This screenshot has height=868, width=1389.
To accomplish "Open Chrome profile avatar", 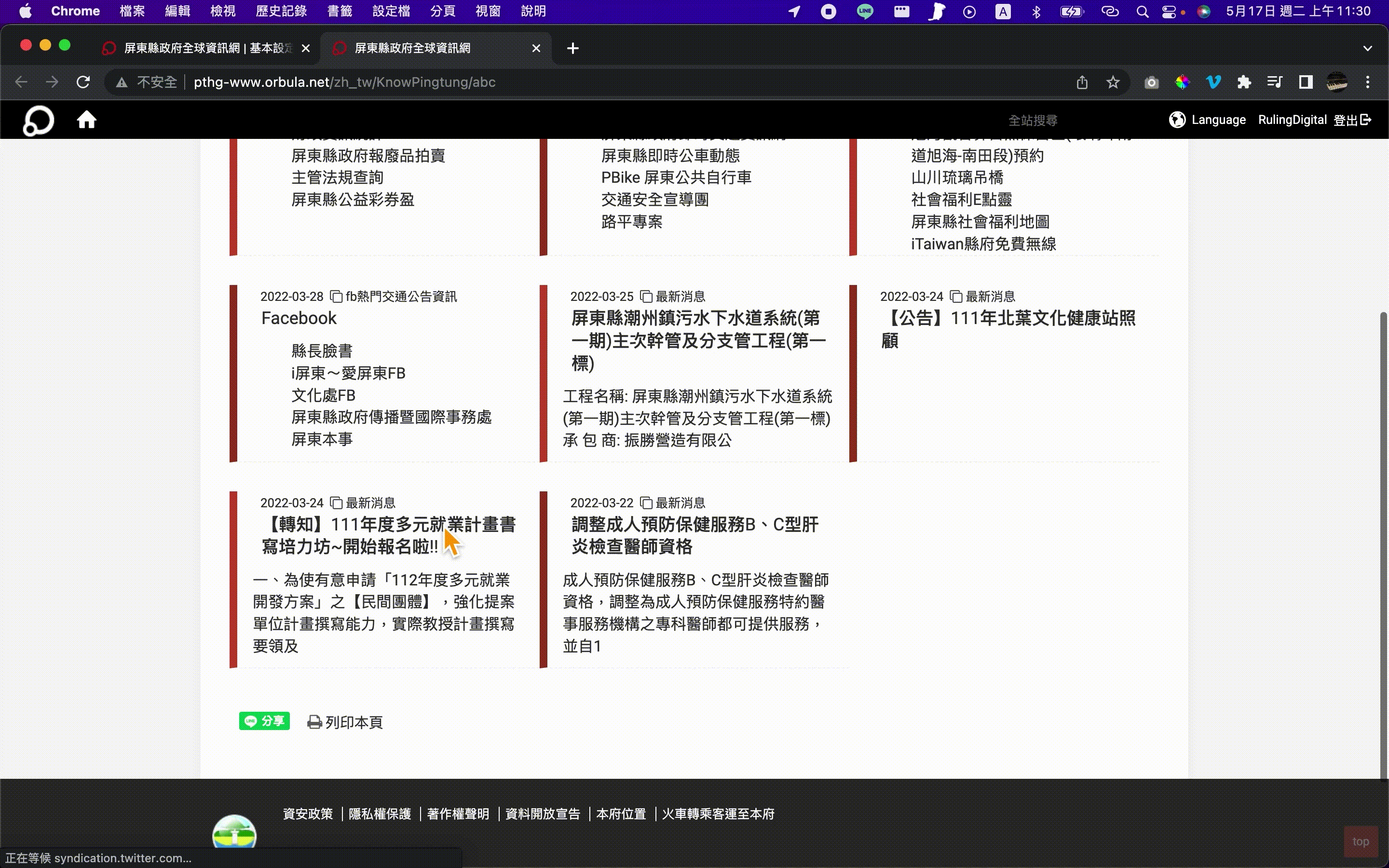I will pyautogui.click(x=1337, y=82).
